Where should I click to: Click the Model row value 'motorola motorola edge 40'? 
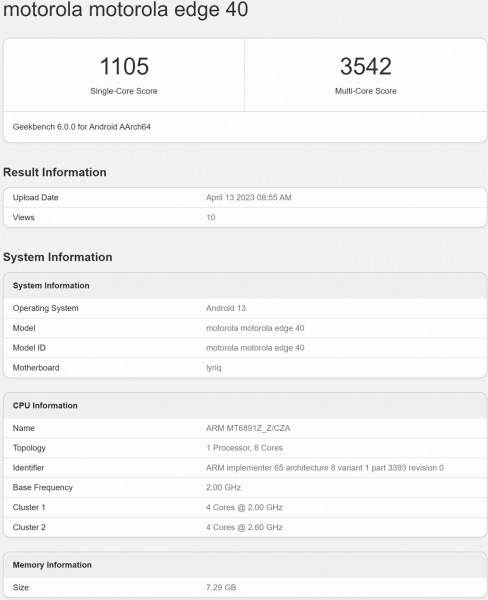[255, 328]
